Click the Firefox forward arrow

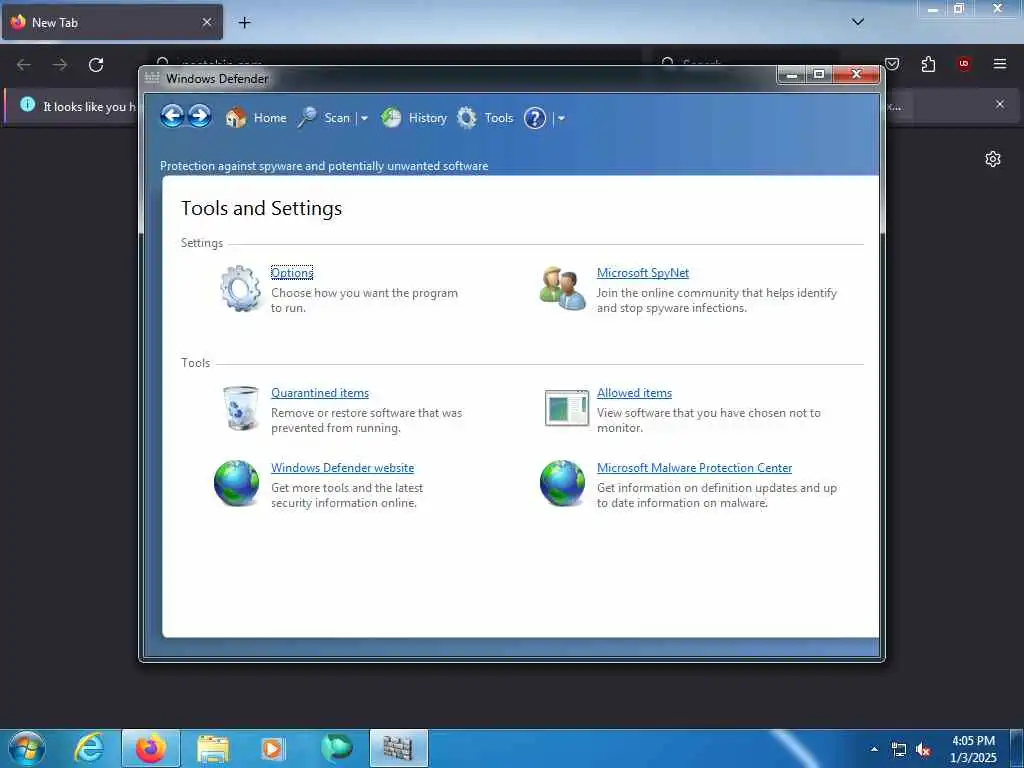60,64
